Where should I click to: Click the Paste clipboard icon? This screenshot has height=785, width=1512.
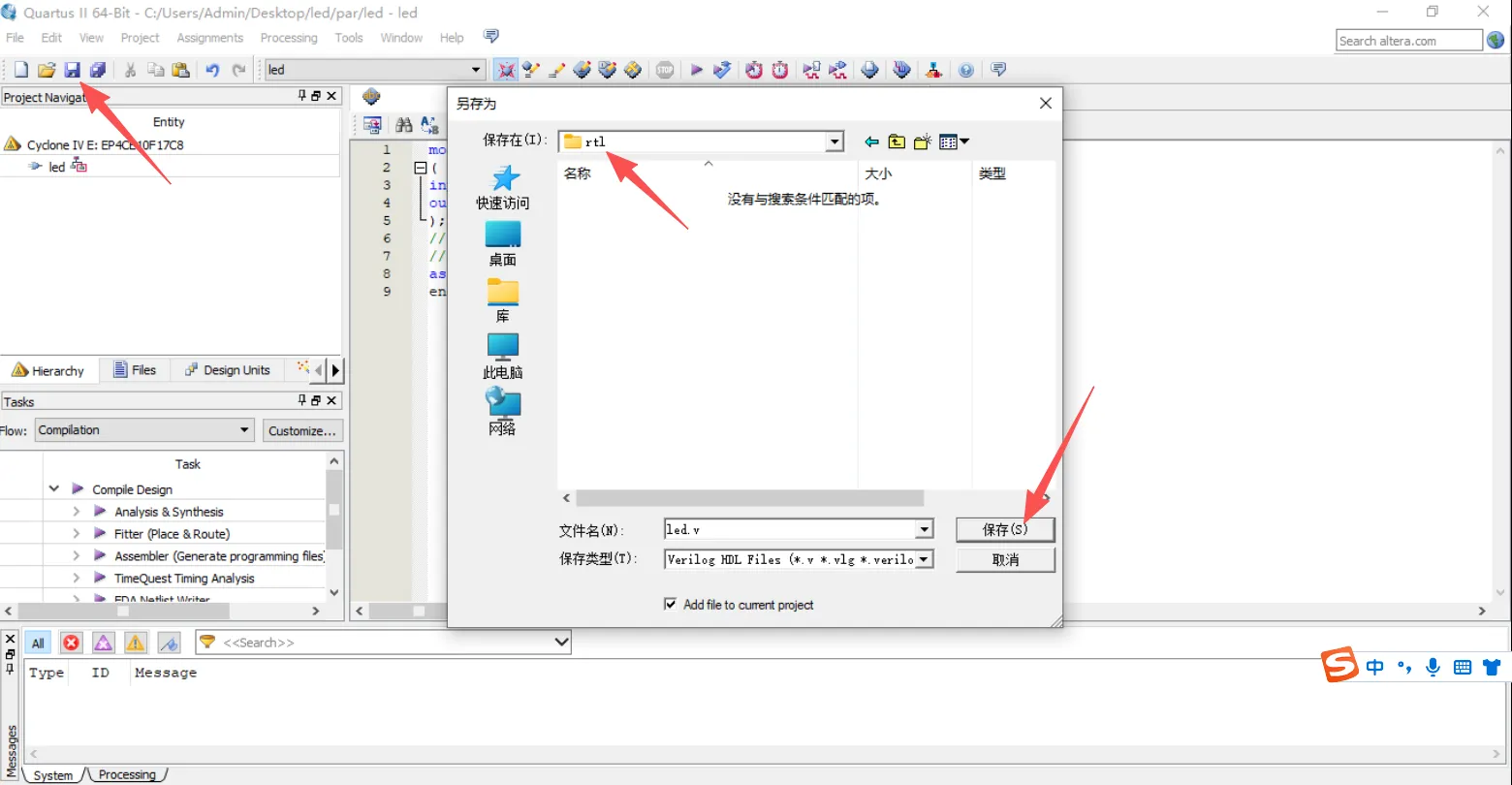[180, 70]
